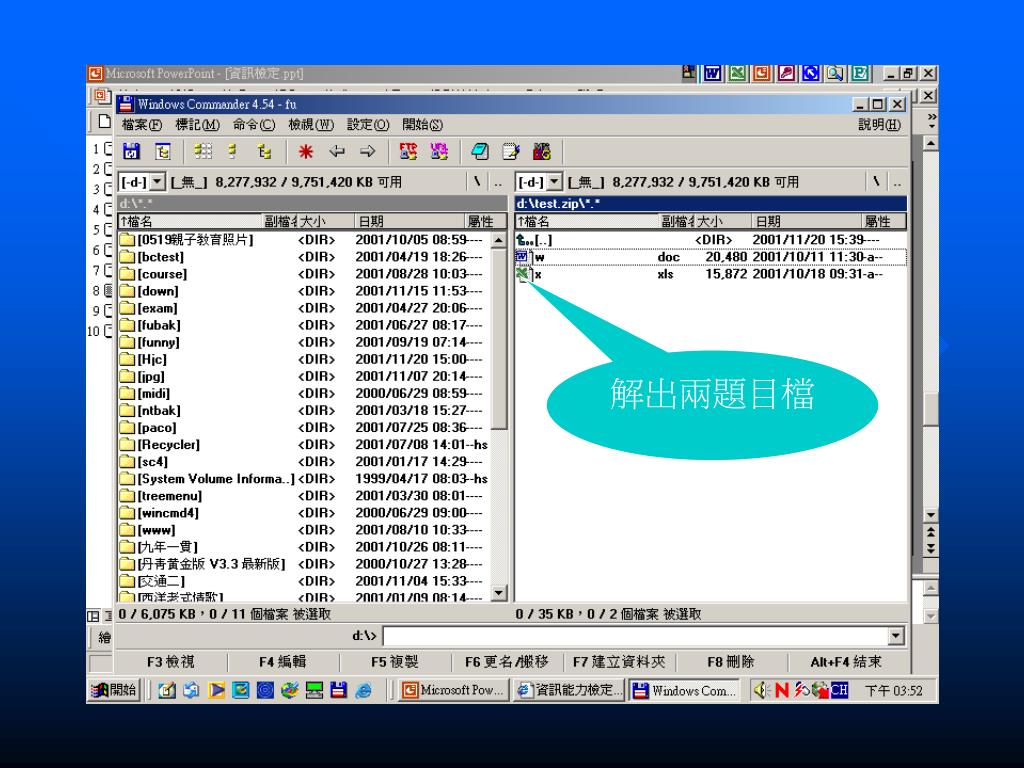Expand PowerPoint toolbar overflow chevron

(x=932, y=120)
